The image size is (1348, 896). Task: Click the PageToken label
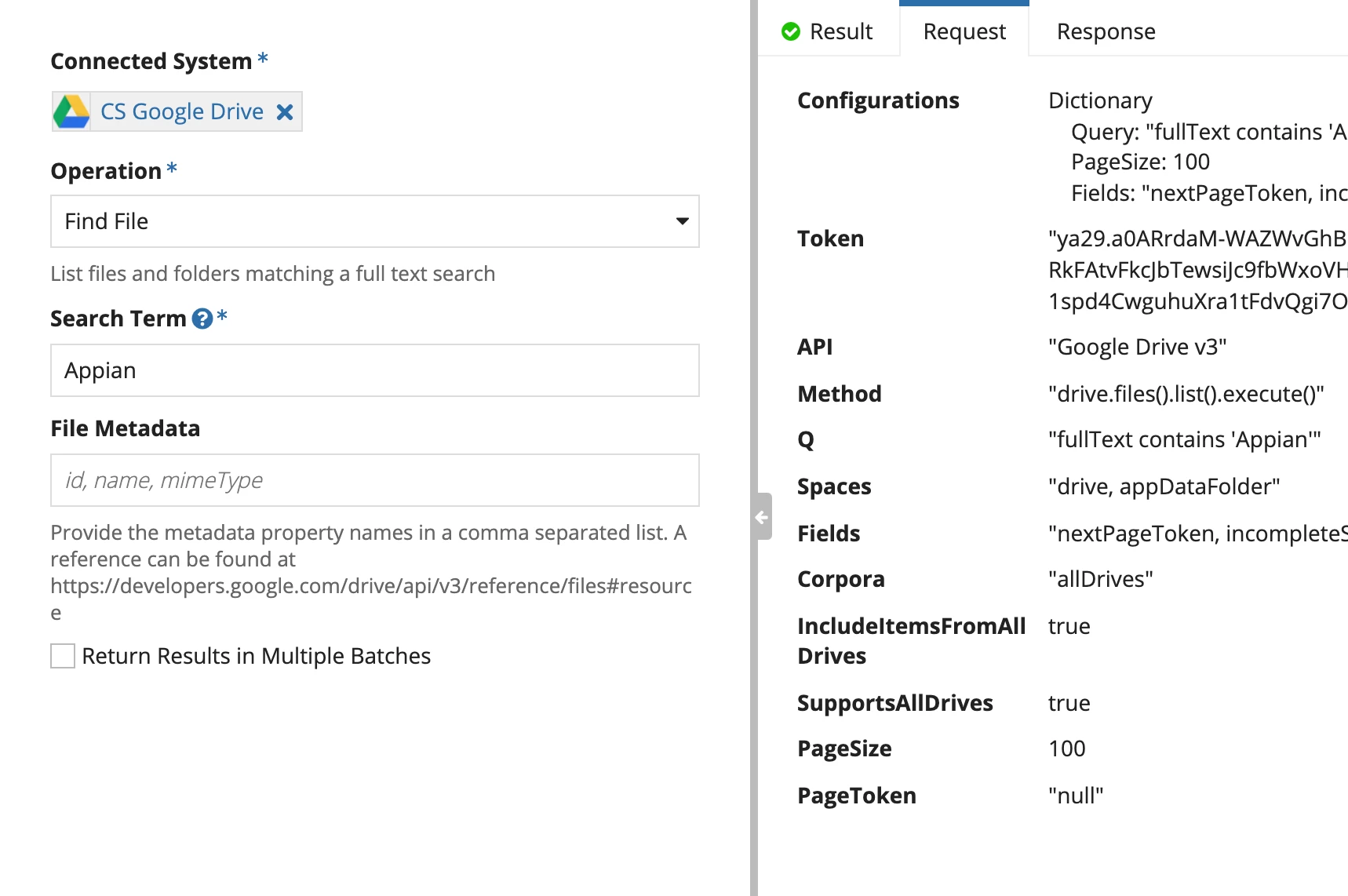pyautogui.click(x=856, y=796)
